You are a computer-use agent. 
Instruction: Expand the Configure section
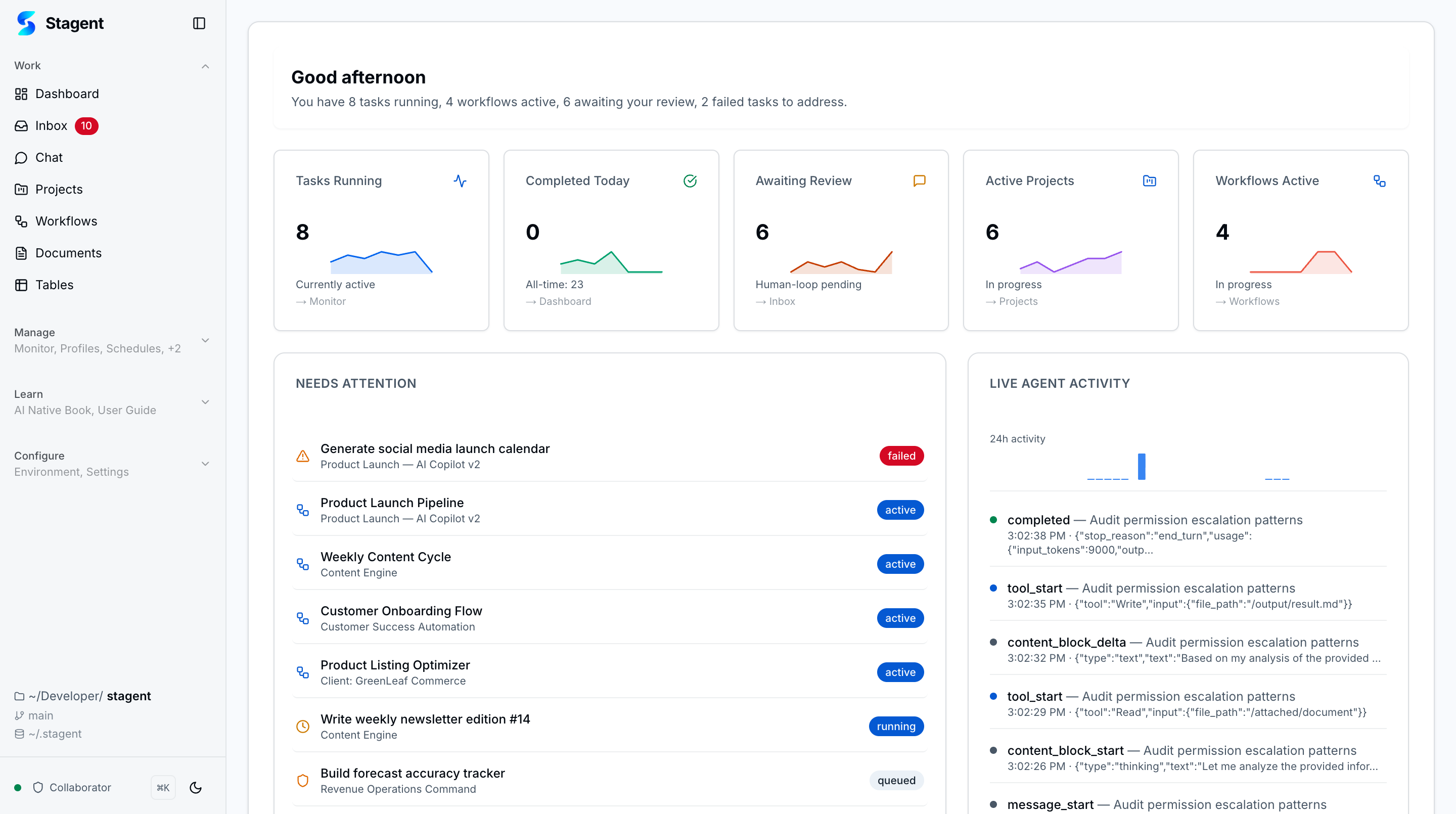click(205, 463)
